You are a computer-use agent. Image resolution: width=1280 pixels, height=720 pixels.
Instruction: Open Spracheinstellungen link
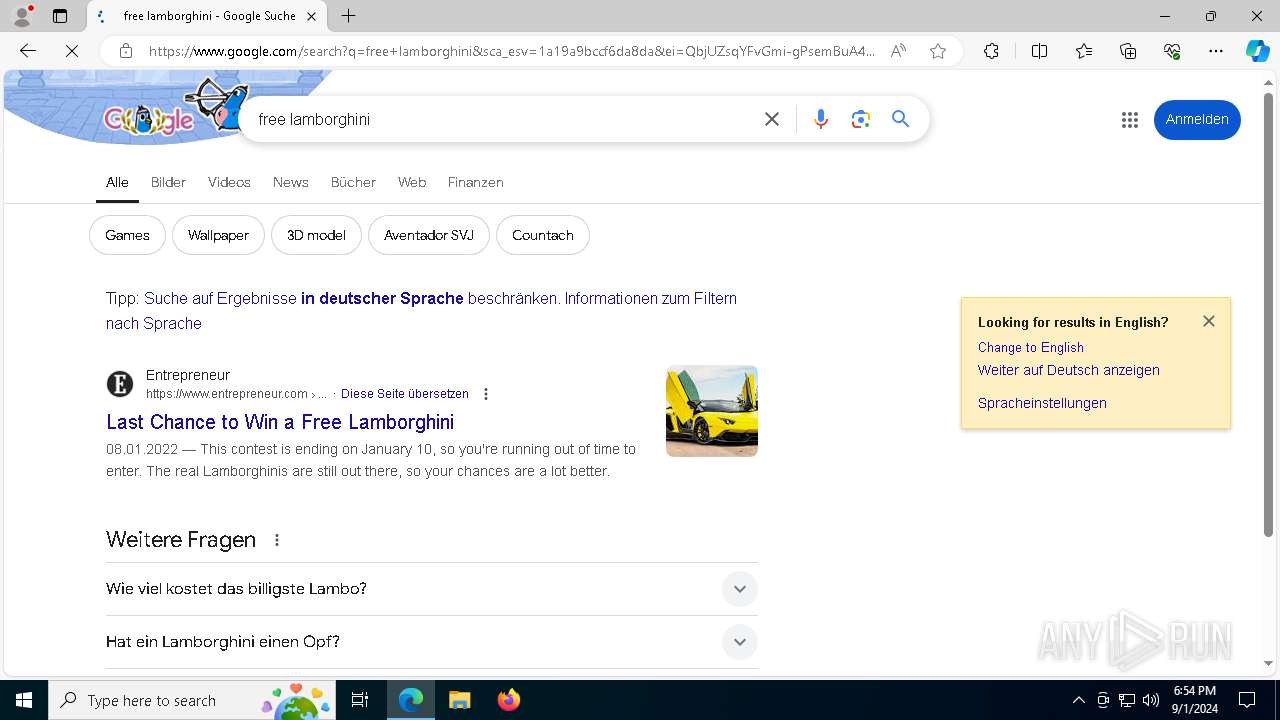coord(1042,403)
